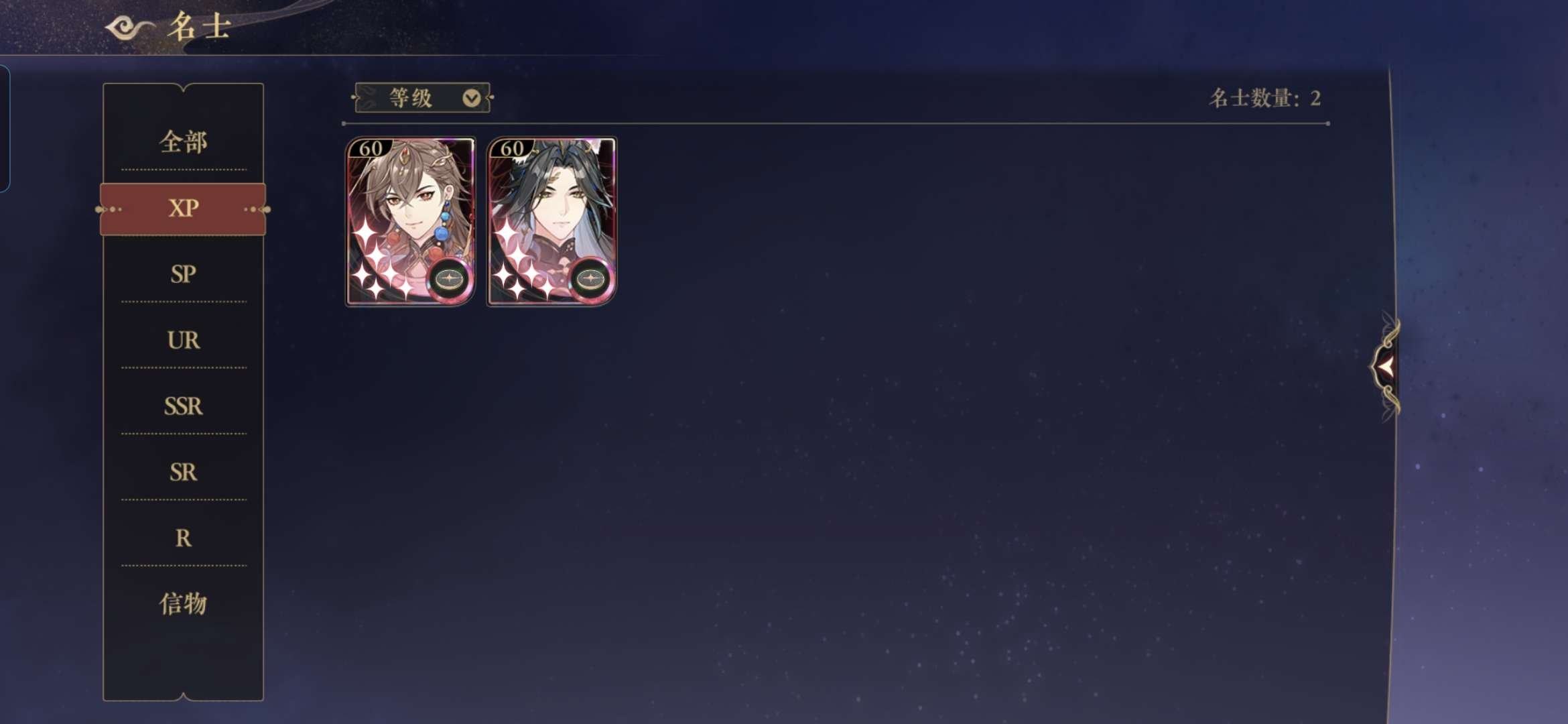Viewport: 1568px width, 724px height.
Task: Click the swirl back icon beside 名士
Action: point(130,27)
